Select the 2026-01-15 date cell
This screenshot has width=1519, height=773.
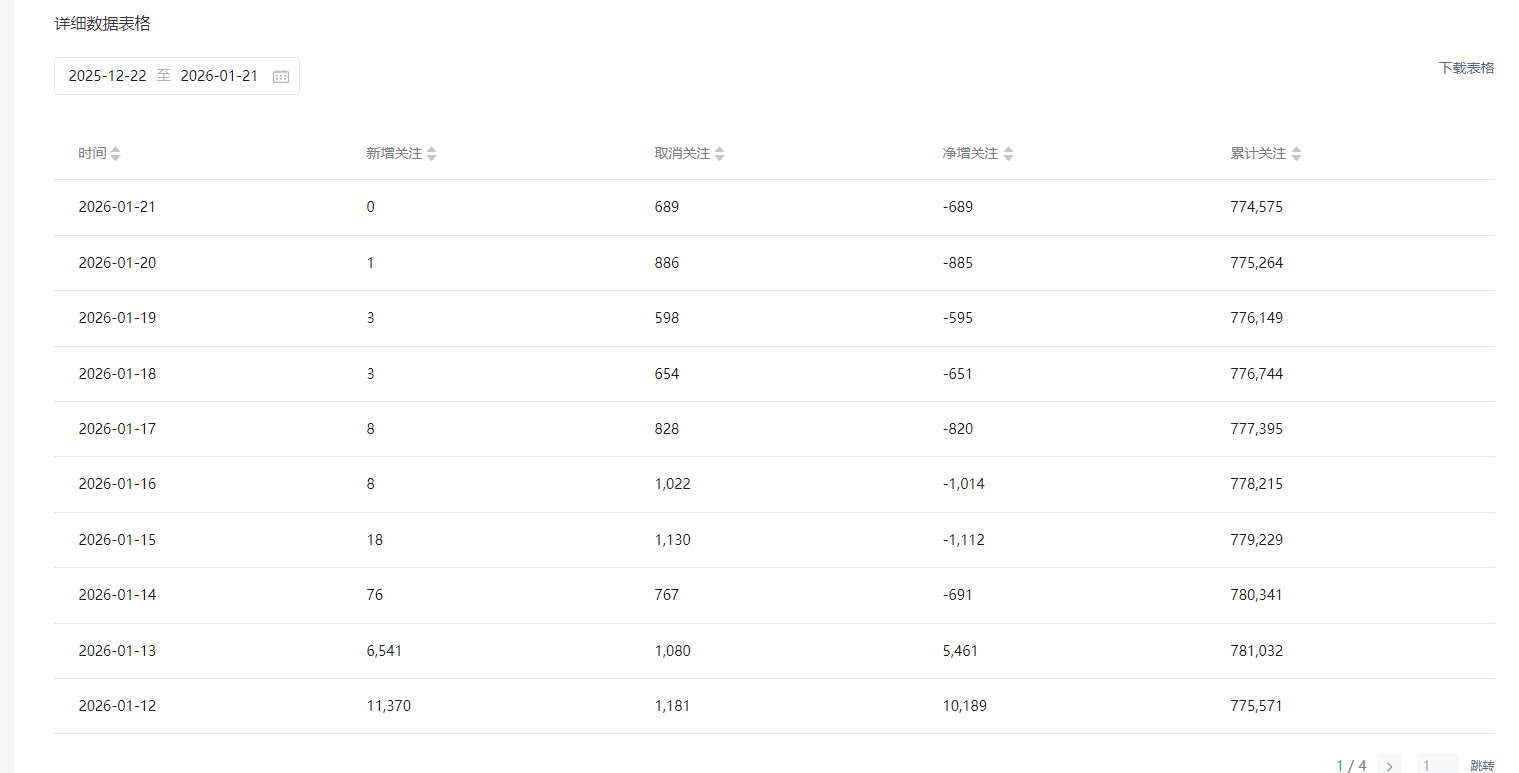pyautogui.click(x=117, y=540)
